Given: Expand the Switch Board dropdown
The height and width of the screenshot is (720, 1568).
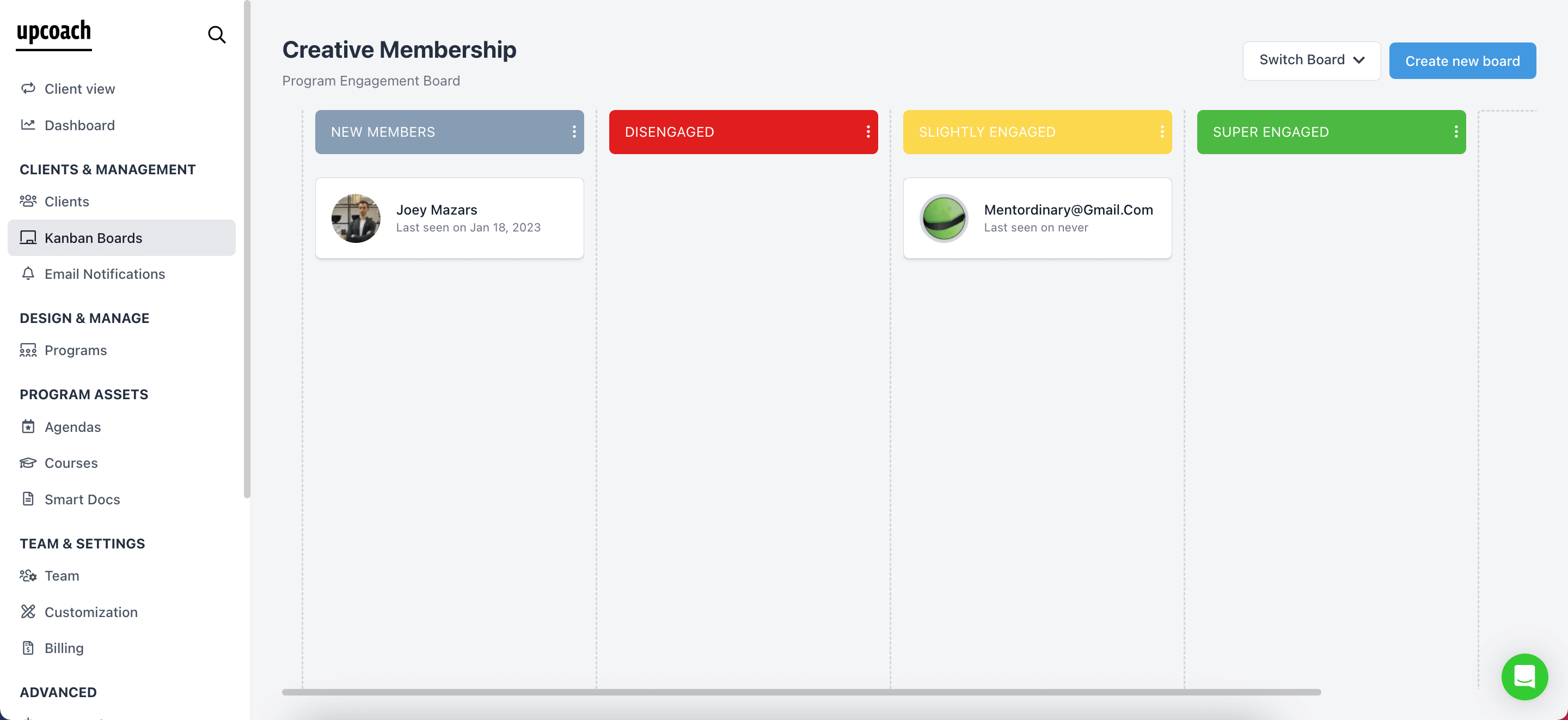Looking at the screenshot, I should (x=1312, y=60).
